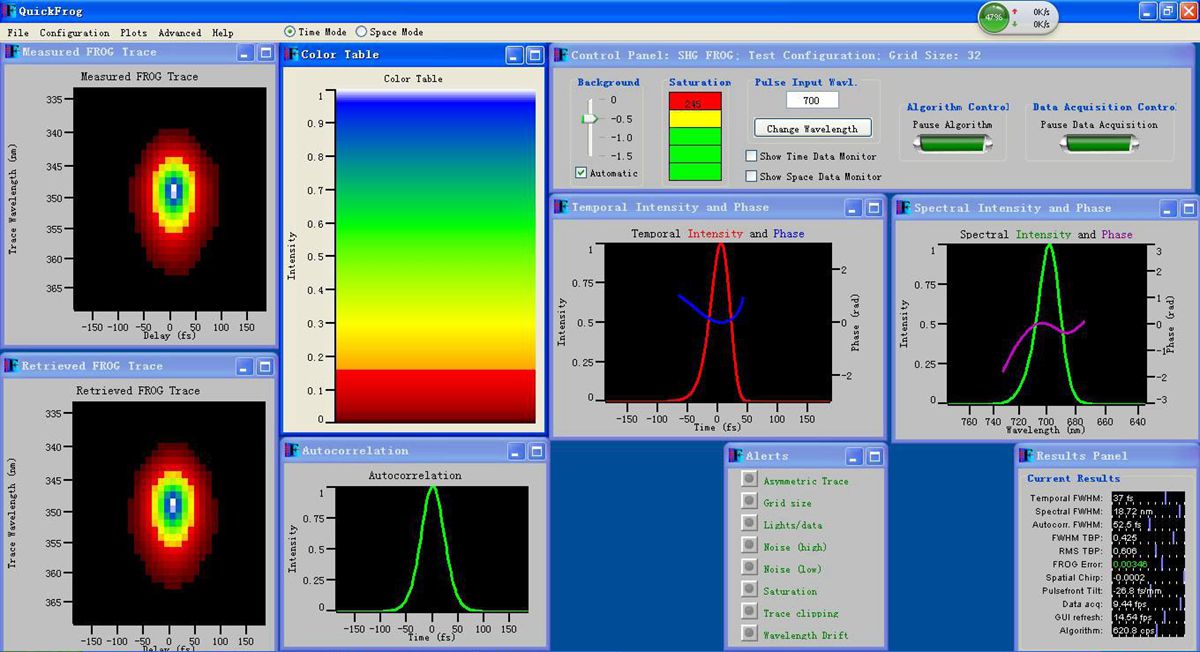Click the Wavelength Drift alert indicator

tap(748, 633)
